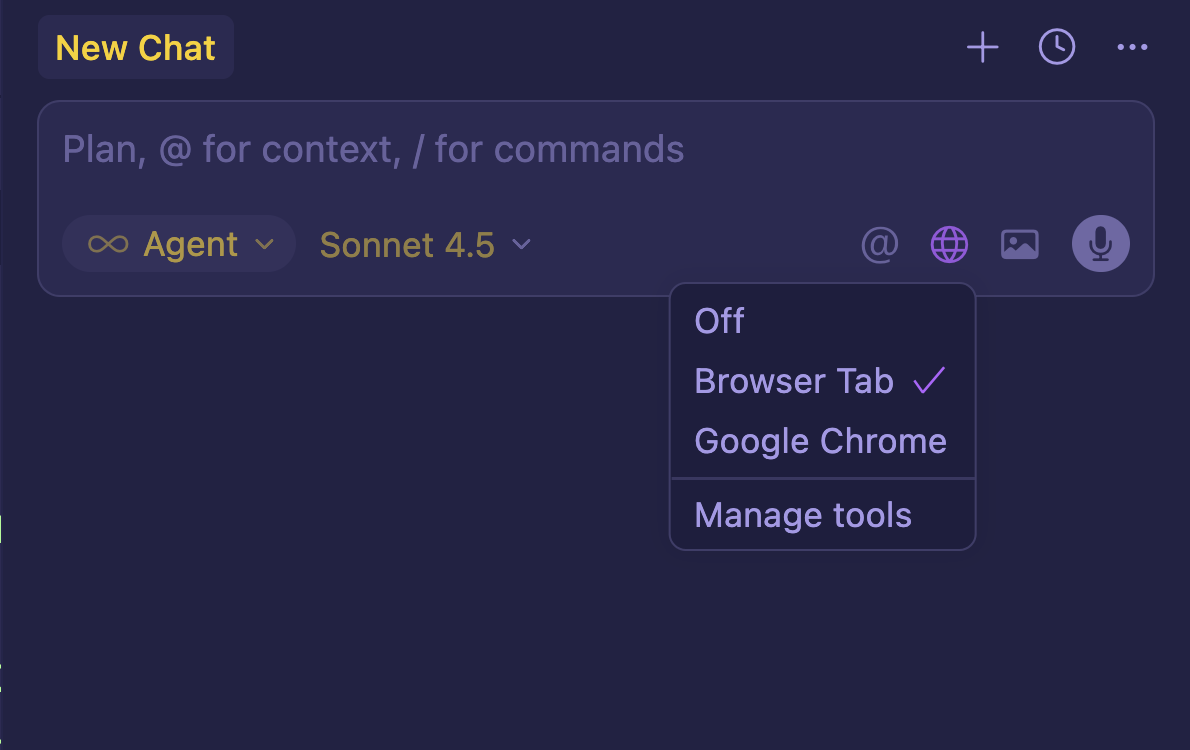Attach an image via the picture icon
This screenshot has height=750, width=1190.
[1019, 244]
